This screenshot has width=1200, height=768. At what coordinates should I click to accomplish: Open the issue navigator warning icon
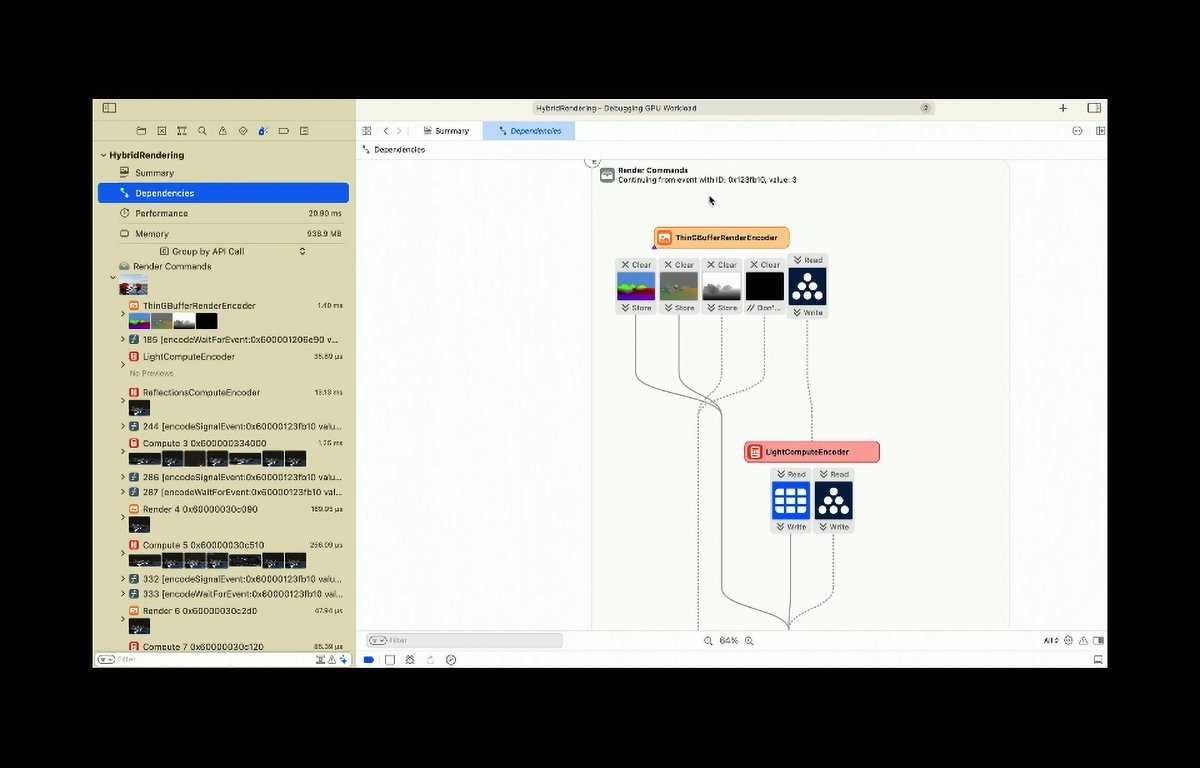[x=222, y=131]
